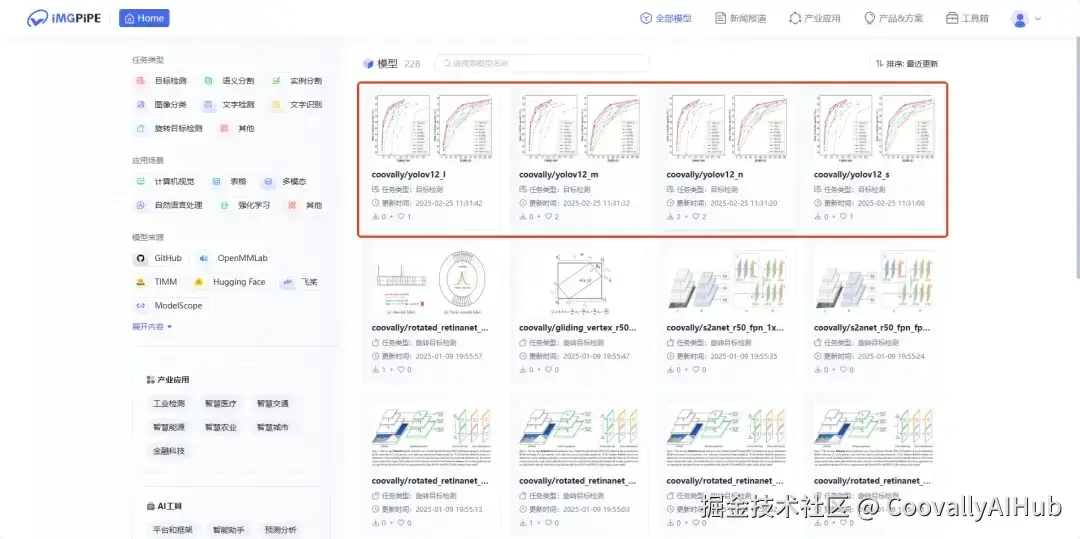Click the like heart icon on yolov12_l card
The height and width of the screenshot is (539, 1080).
tap(401, 216)
